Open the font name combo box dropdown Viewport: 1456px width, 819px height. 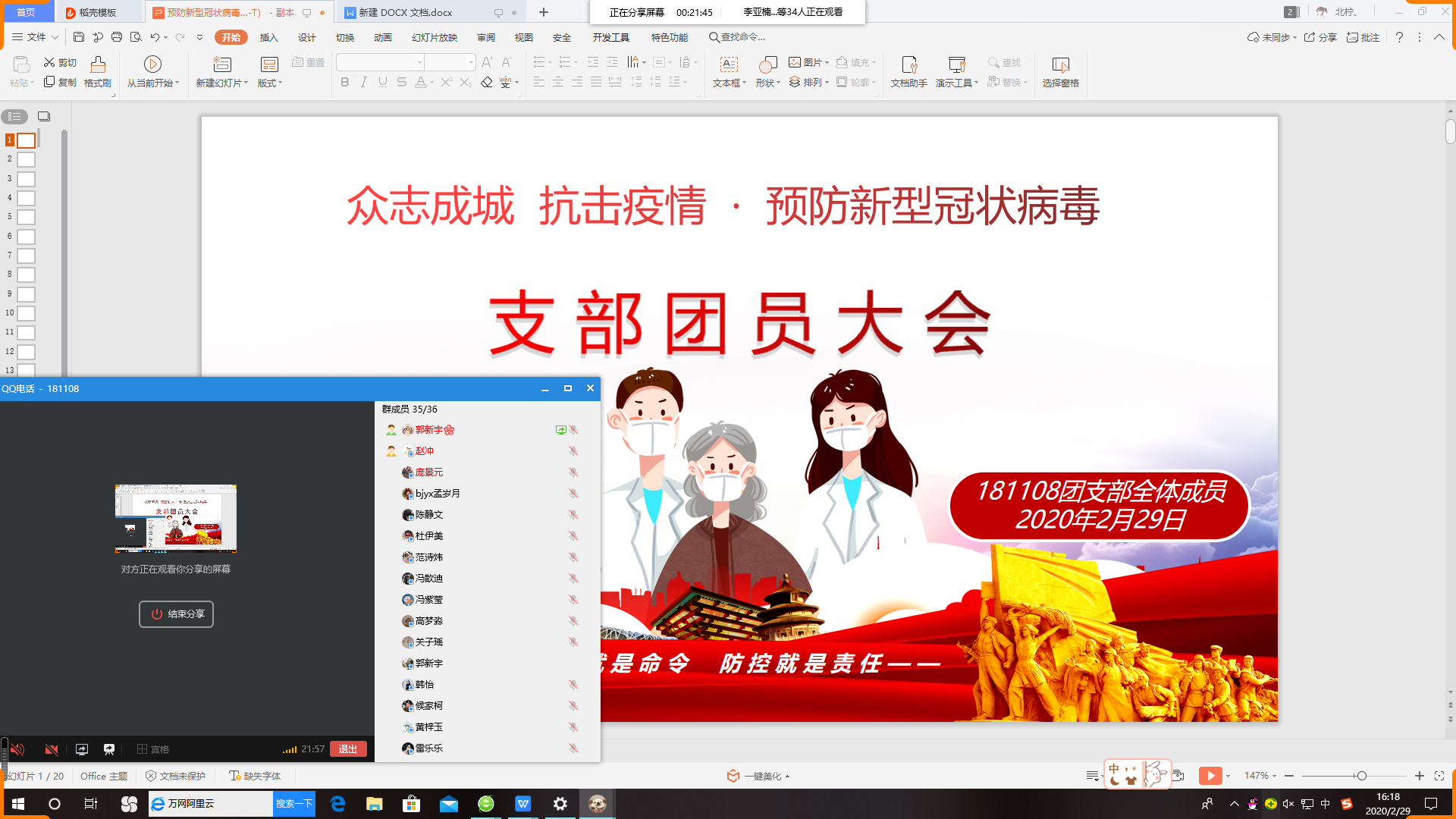(x=419, y=62)
